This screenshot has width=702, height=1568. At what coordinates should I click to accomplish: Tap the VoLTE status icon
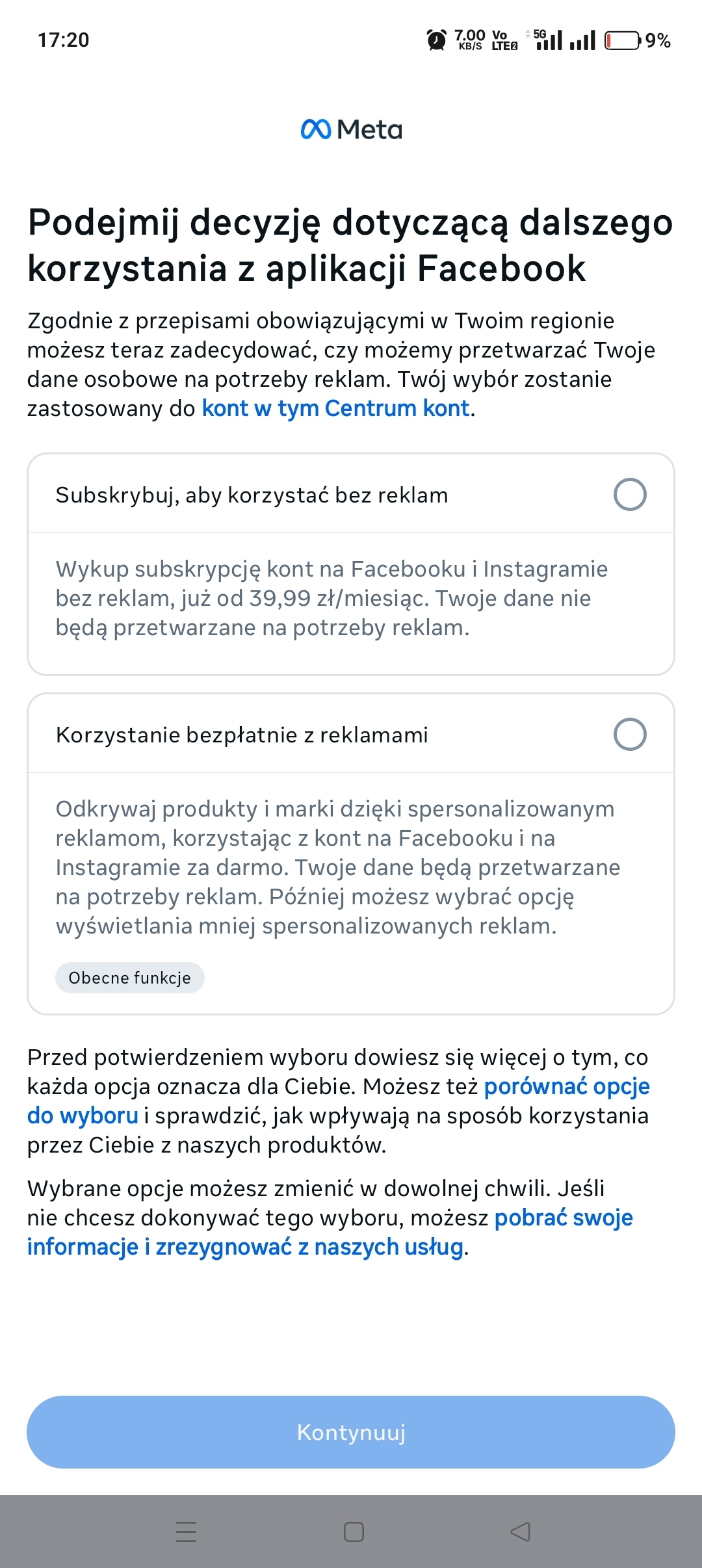point(504,40)
